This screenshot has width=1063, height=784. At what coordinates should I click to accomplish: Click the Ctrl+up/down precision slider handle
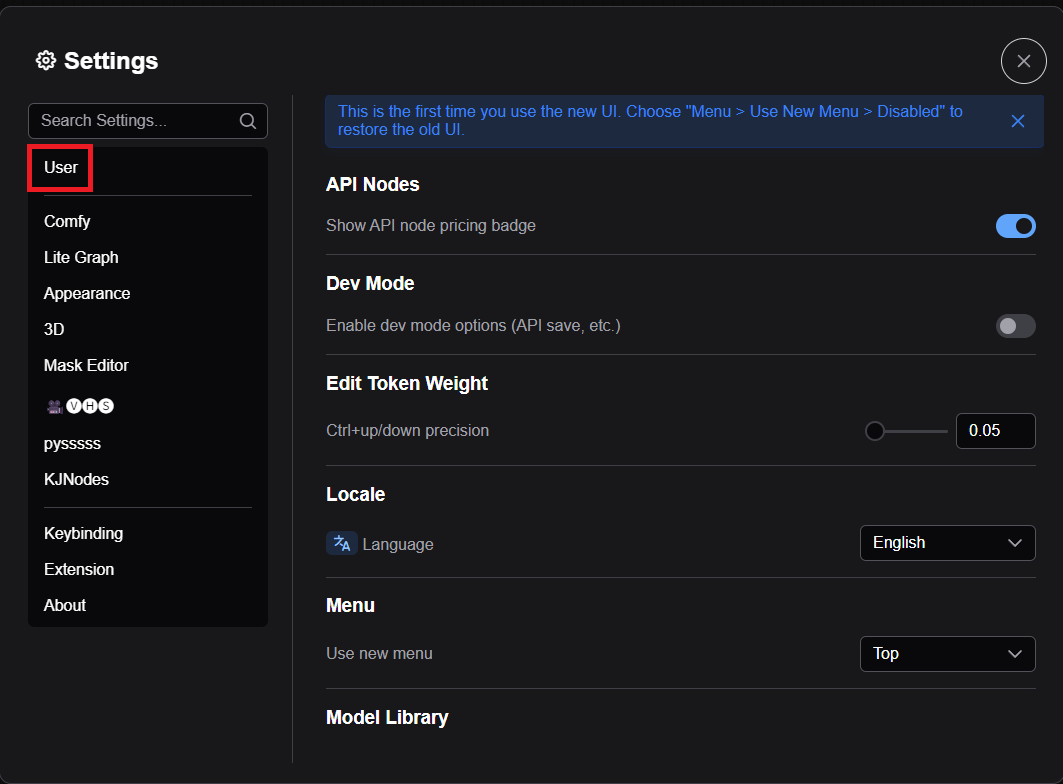click(x=875, y=431)
